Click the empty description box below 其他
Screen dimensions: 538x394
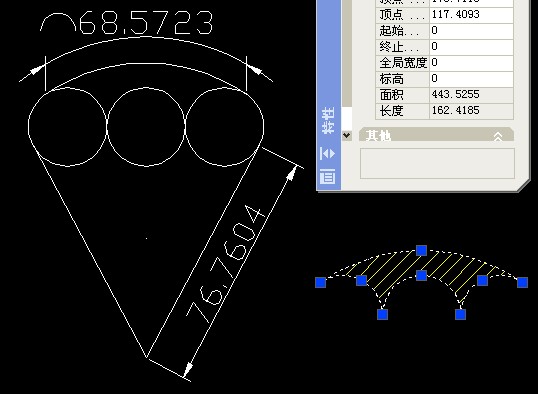[437, 163]
